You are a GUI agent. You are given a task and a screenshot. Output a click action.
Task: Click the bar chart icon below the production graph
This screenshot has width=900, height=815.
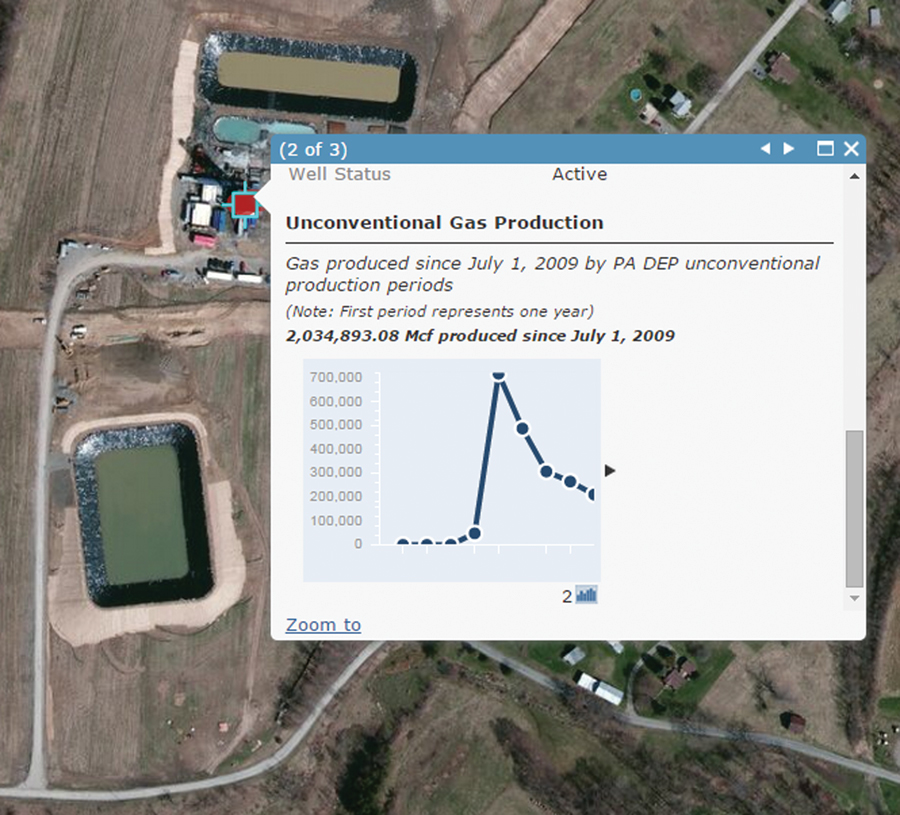coord(585,594)
